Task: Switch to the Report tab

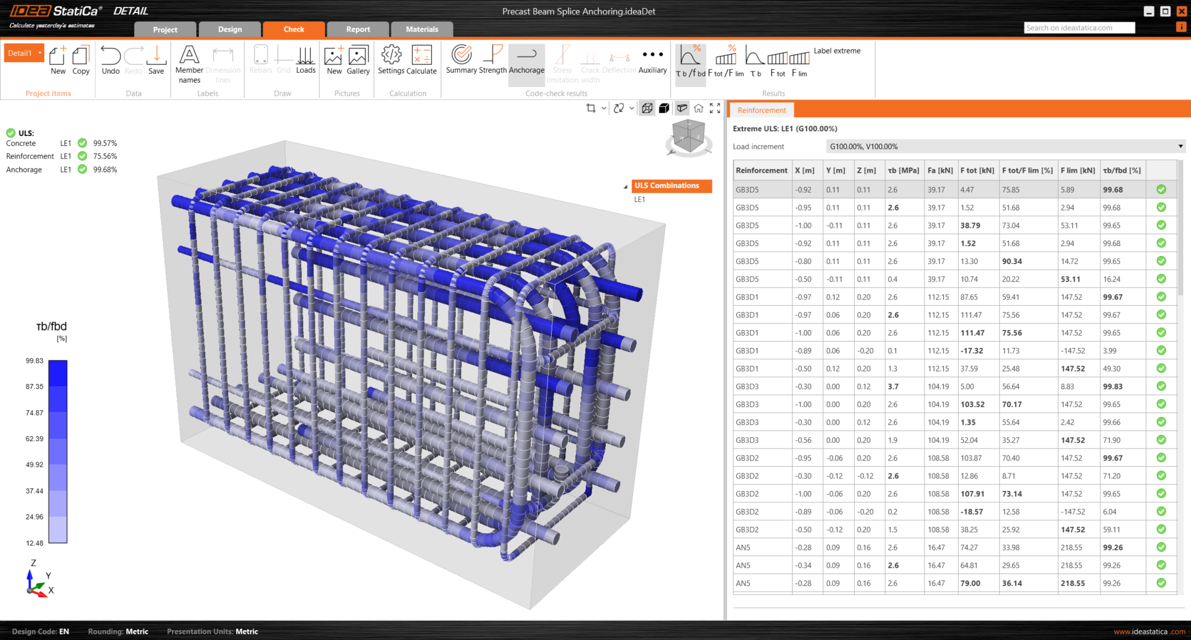Action: pos(357,29)
